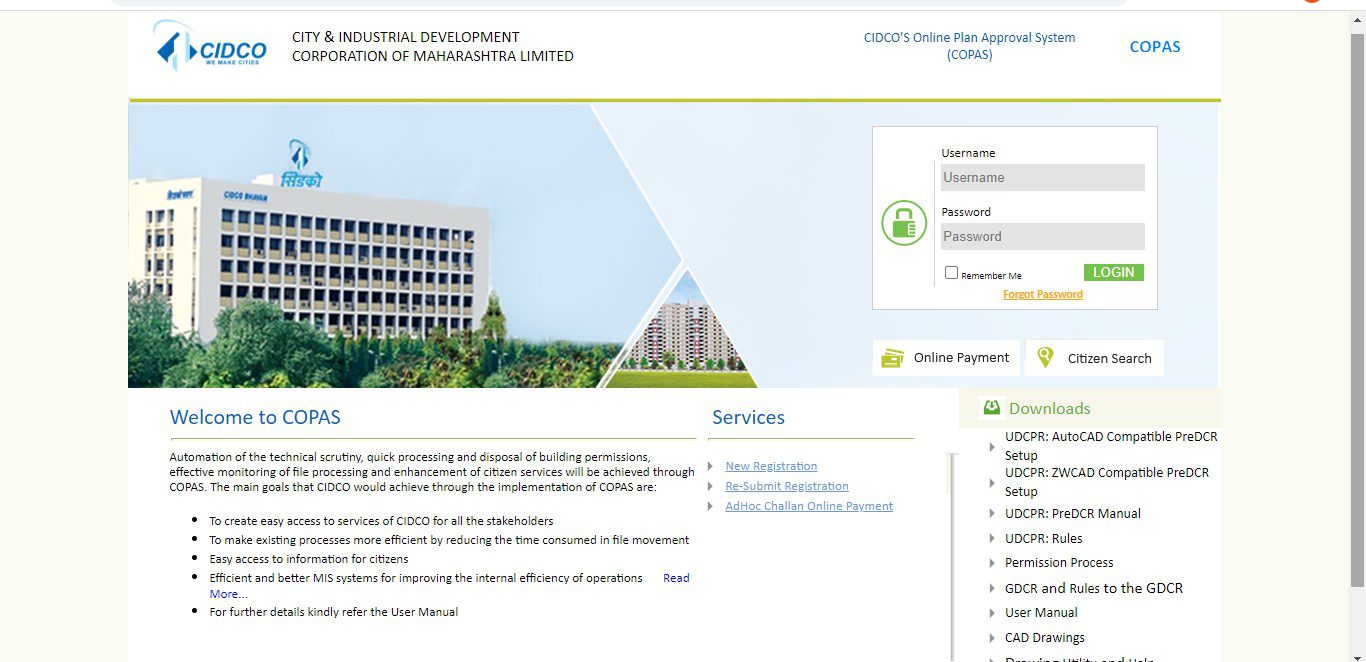Enable the Remember Me checkbox
This screenshot has width=1366, height=662.
point(951,272)
